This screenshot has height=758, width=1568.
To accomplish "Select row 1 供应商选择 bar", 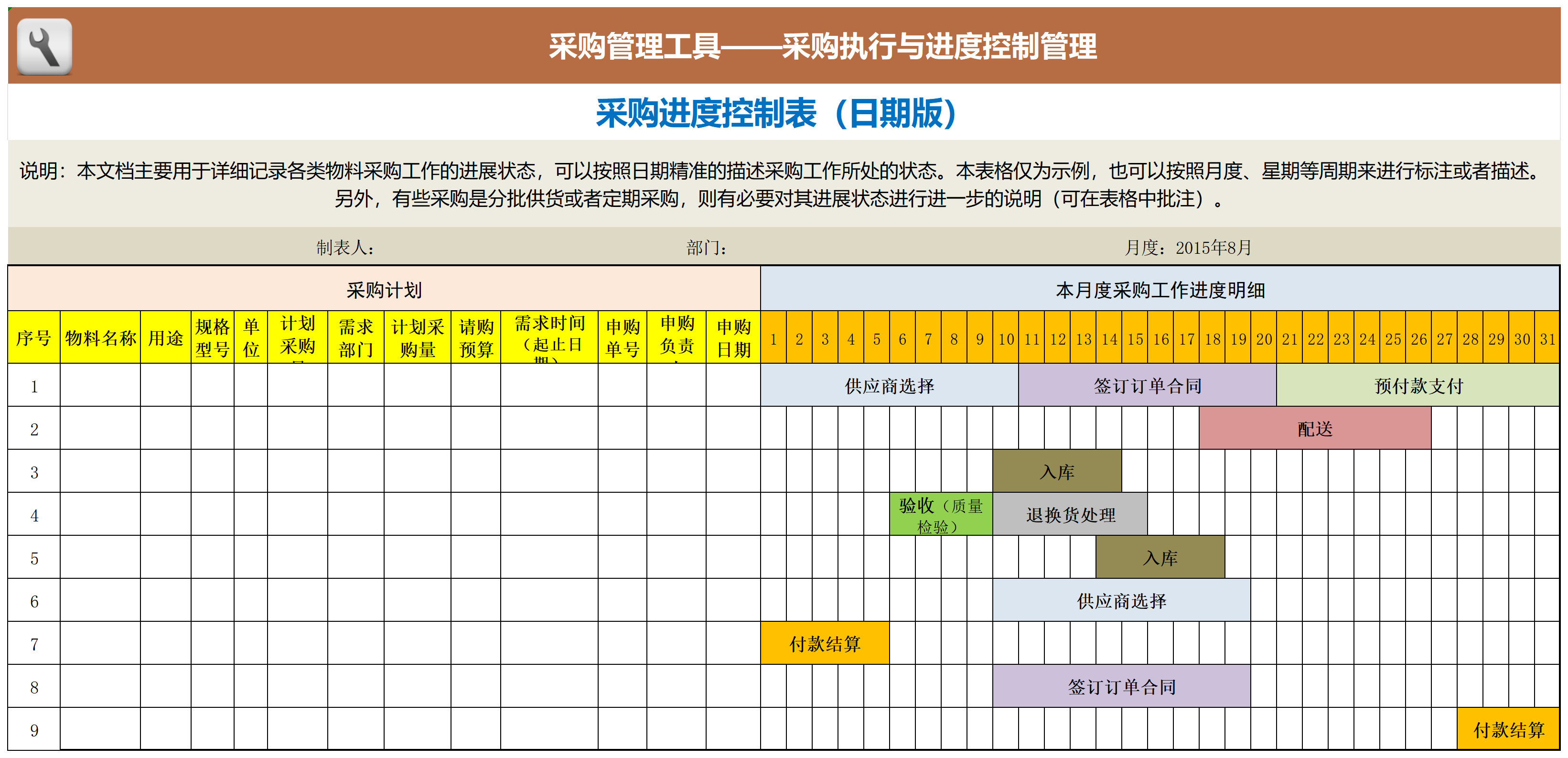I will point(889,385).
